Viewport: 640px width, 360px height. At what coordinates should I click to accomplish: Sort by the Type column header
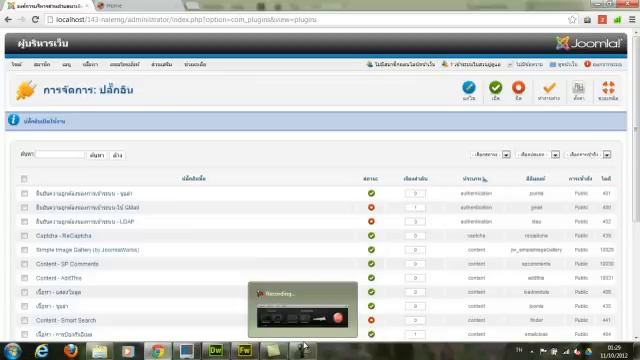coord(473,178)
